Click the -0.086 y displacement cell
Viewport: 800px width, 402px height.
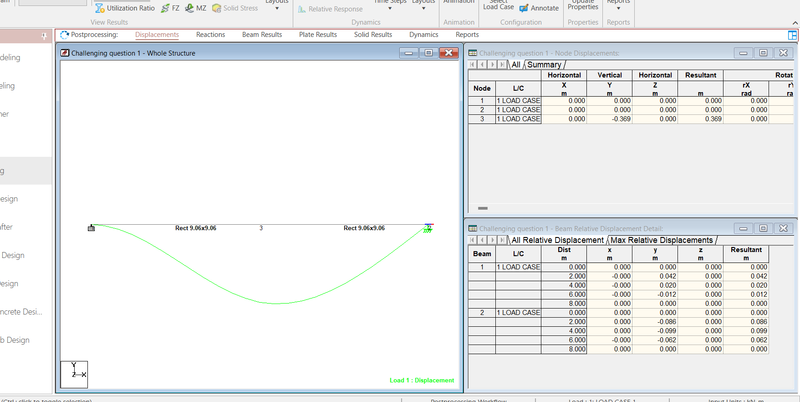click(x=655, y=322)
